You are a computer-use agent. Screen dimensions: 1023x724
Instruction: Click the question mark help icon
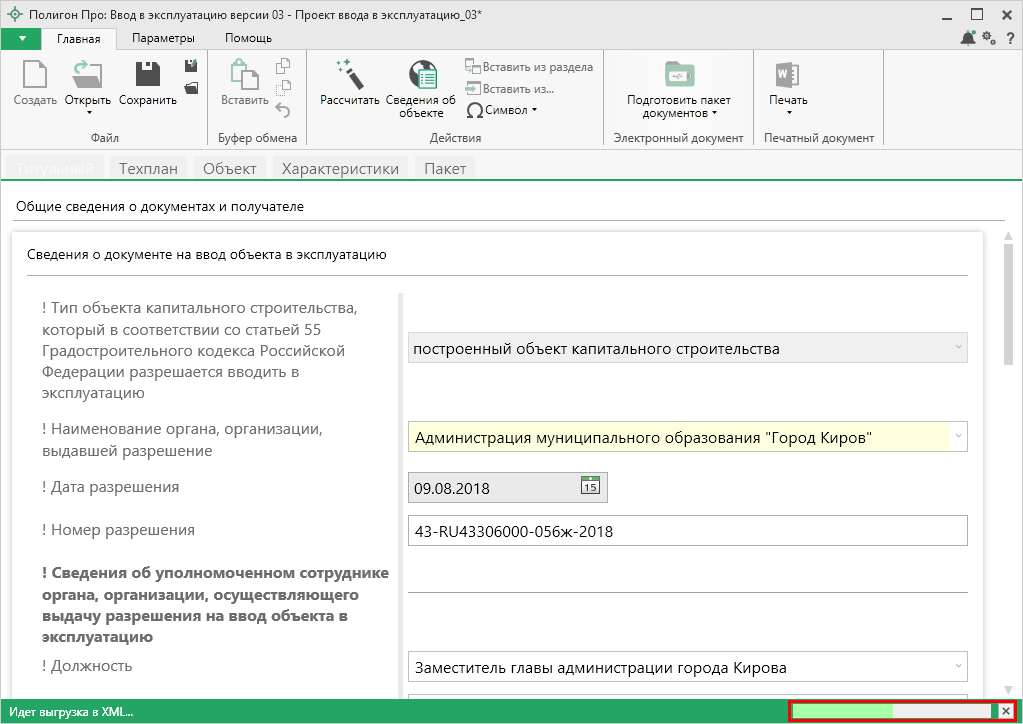point(1009,38)
